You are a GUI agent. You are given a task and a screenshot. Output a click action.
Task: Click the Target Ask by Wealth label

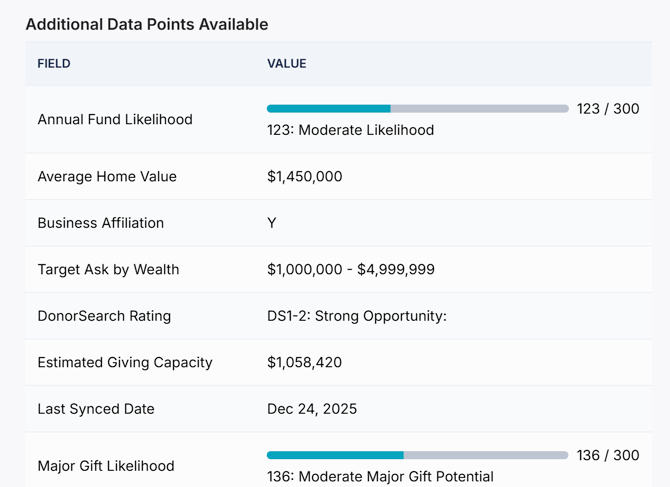tap(109, 270)
